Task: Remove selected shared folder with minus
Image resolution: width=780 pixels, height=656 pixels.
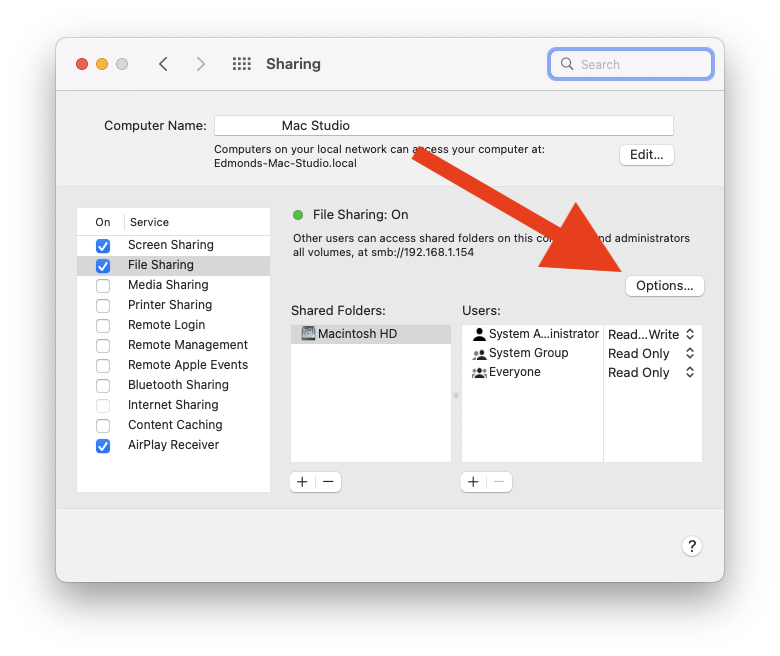Action: tap(328, 481)
